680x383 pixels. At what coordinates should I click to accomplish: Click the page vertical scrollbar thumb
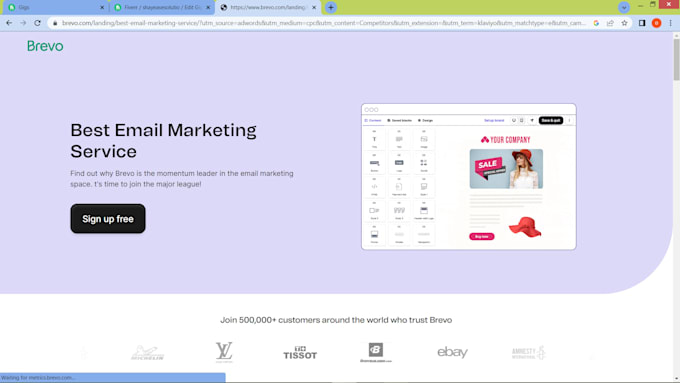click(x=676, y=59)
